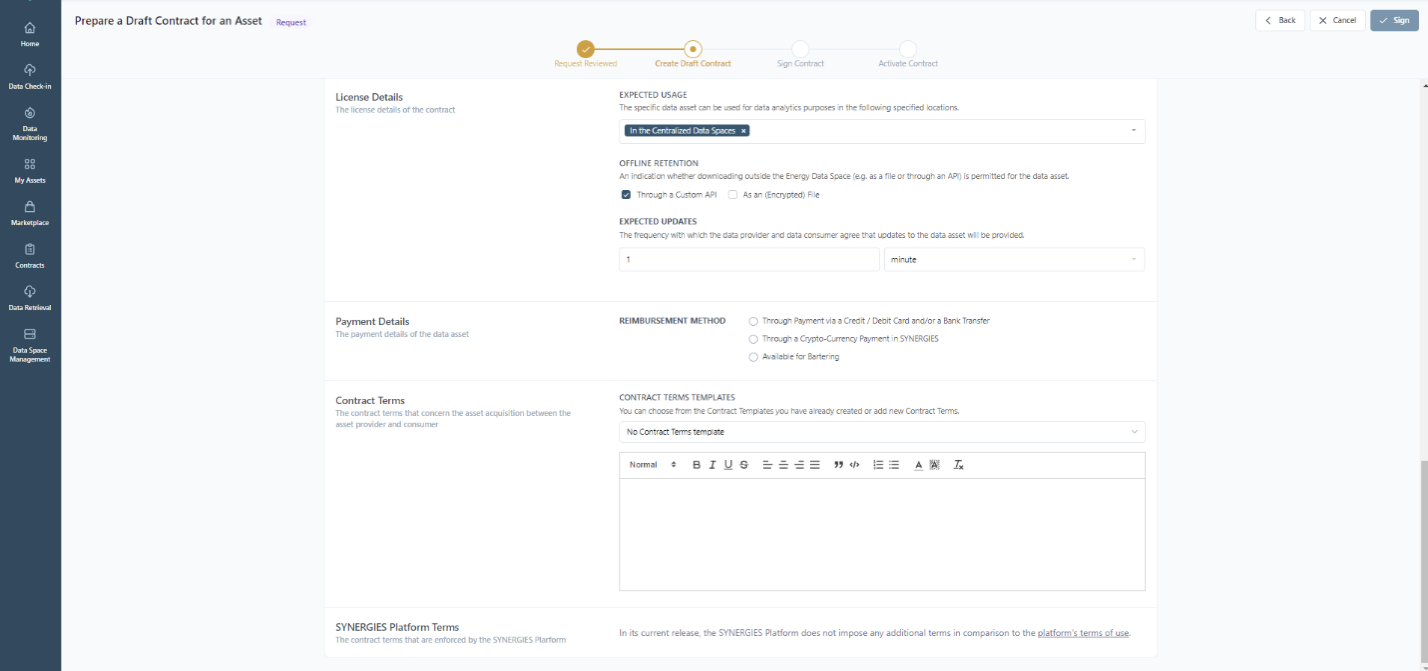Click the code block icon
The height and width of the screenshot is (671, 1428).
854,465
